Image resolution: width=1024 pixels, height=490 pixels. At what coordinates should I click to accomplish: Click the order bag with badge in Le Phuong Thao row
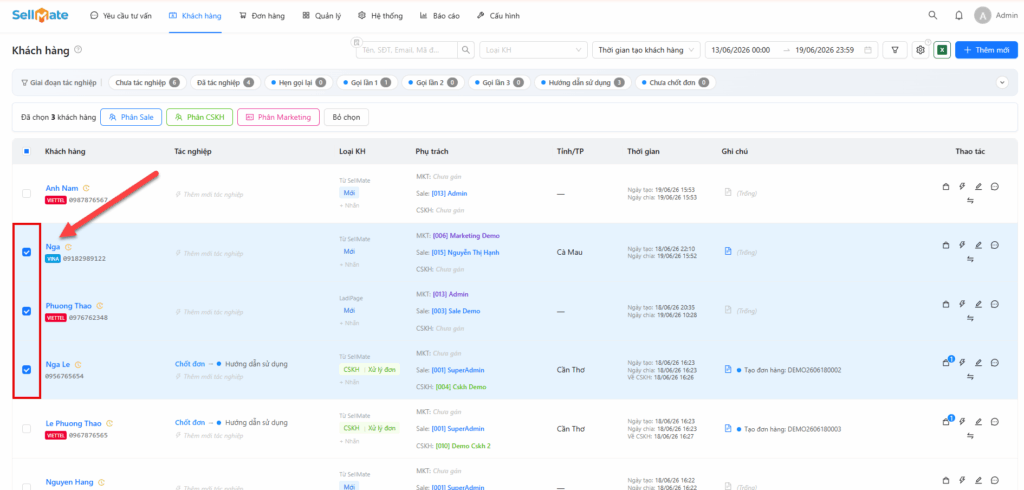point(947,421)
